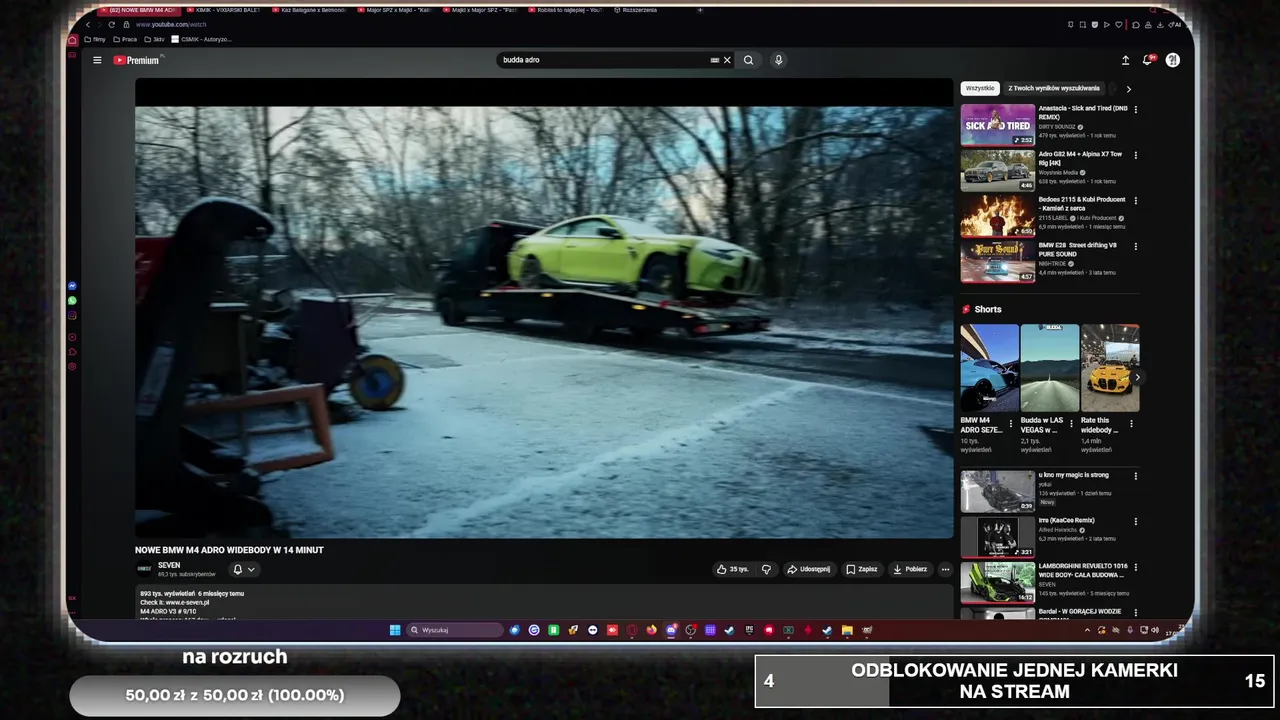Image resolution: width=1280 pixels, height=720 pixels.
Task: Open options menu for u kno my magic is strong
Action: (x=1135, y=476)
